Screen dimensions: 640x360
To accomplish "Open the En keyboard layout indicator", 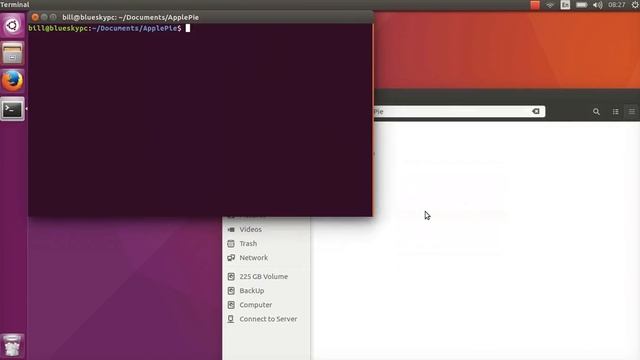I will point(565,5).
